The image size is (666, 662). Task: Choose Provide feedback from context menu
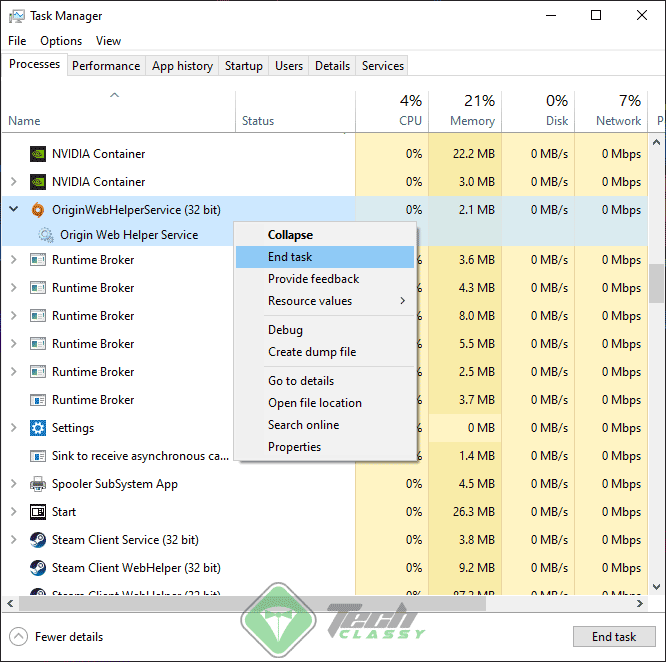coord(325,279)
